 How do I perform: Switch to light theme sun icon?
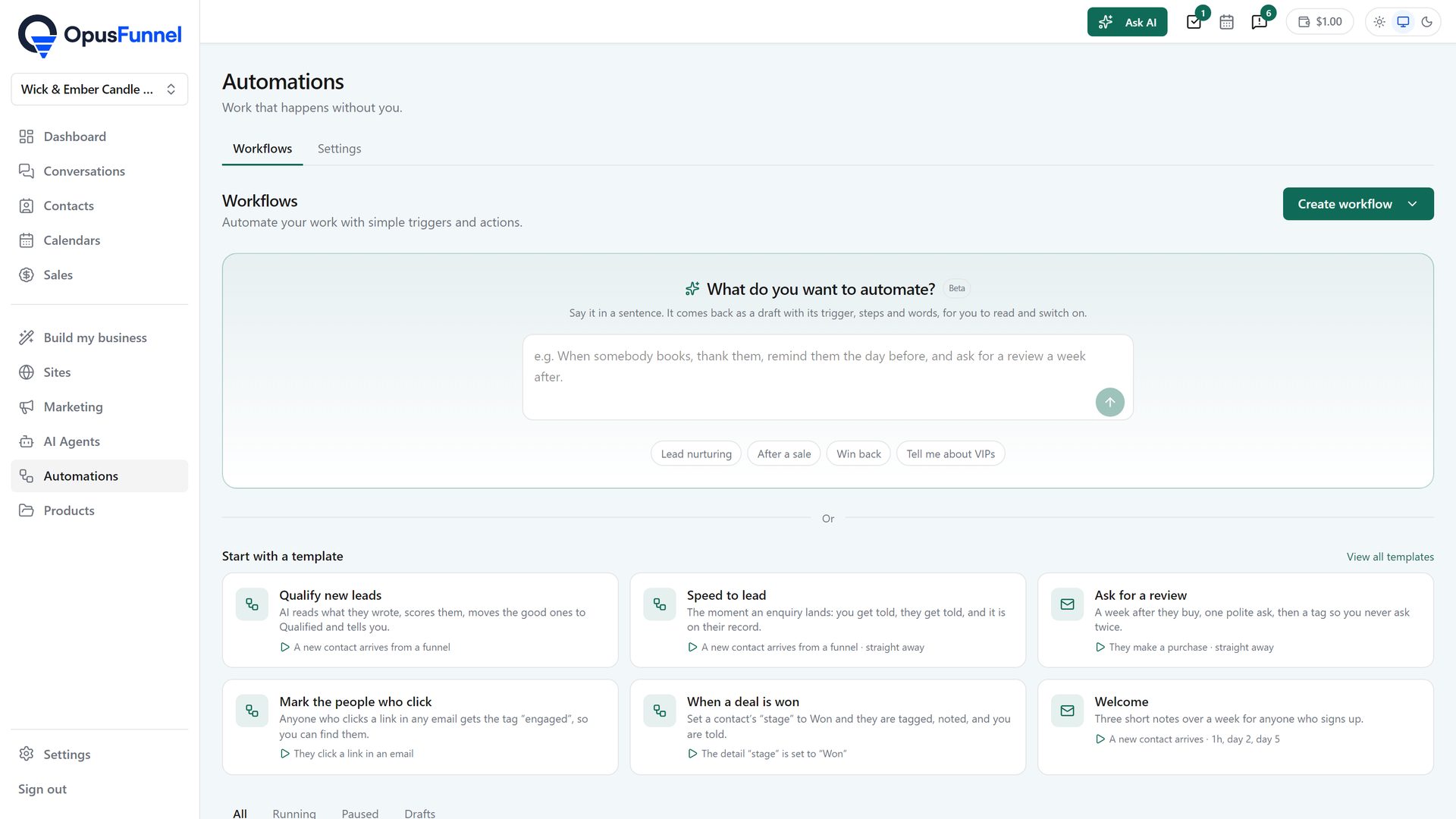pos(1379,22)
